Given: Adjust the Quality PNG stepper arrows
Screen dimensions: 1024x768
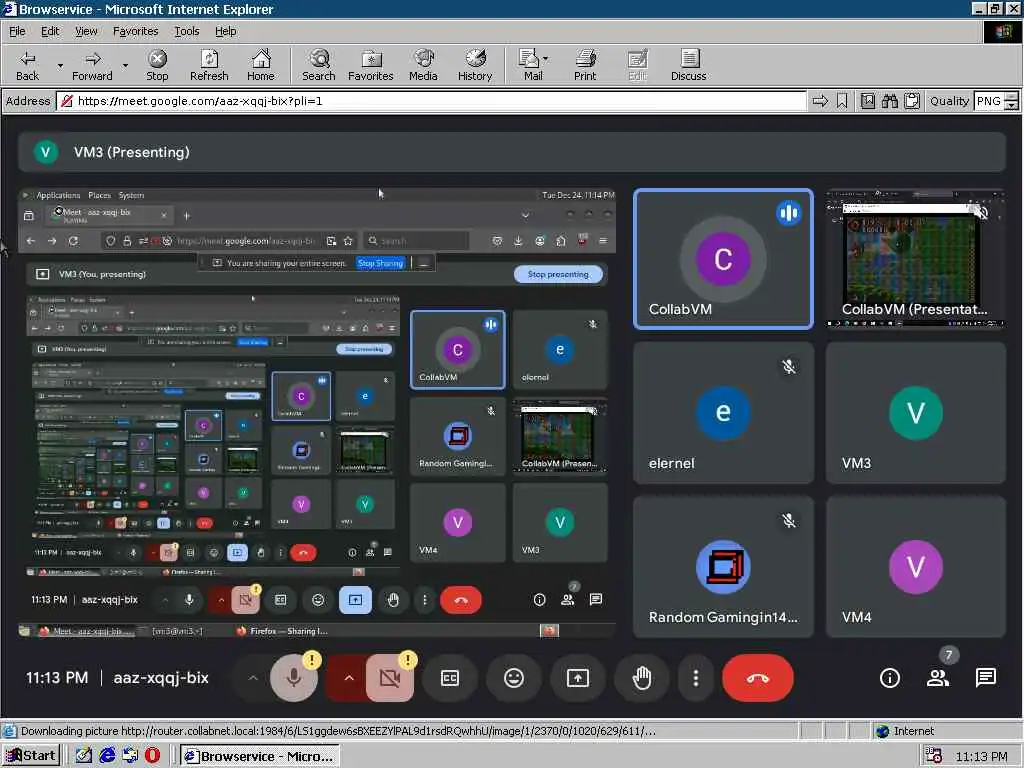Looking at the screenshot, I should (1011, 101).
